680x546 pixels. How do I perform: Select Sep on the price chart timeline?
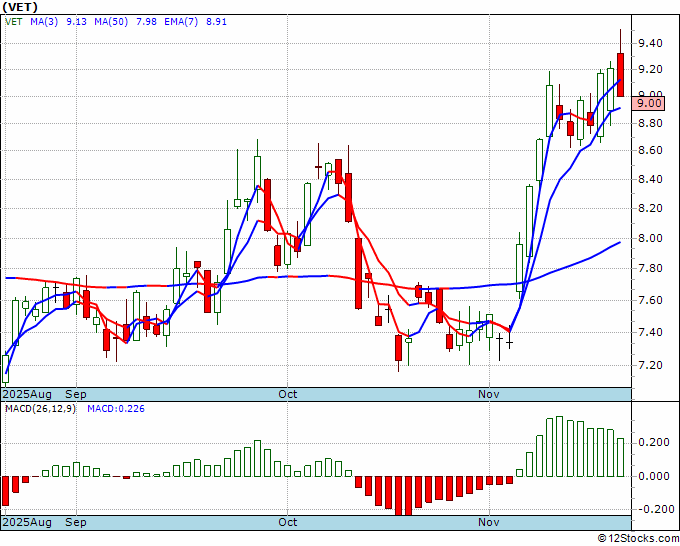(76, 394)
